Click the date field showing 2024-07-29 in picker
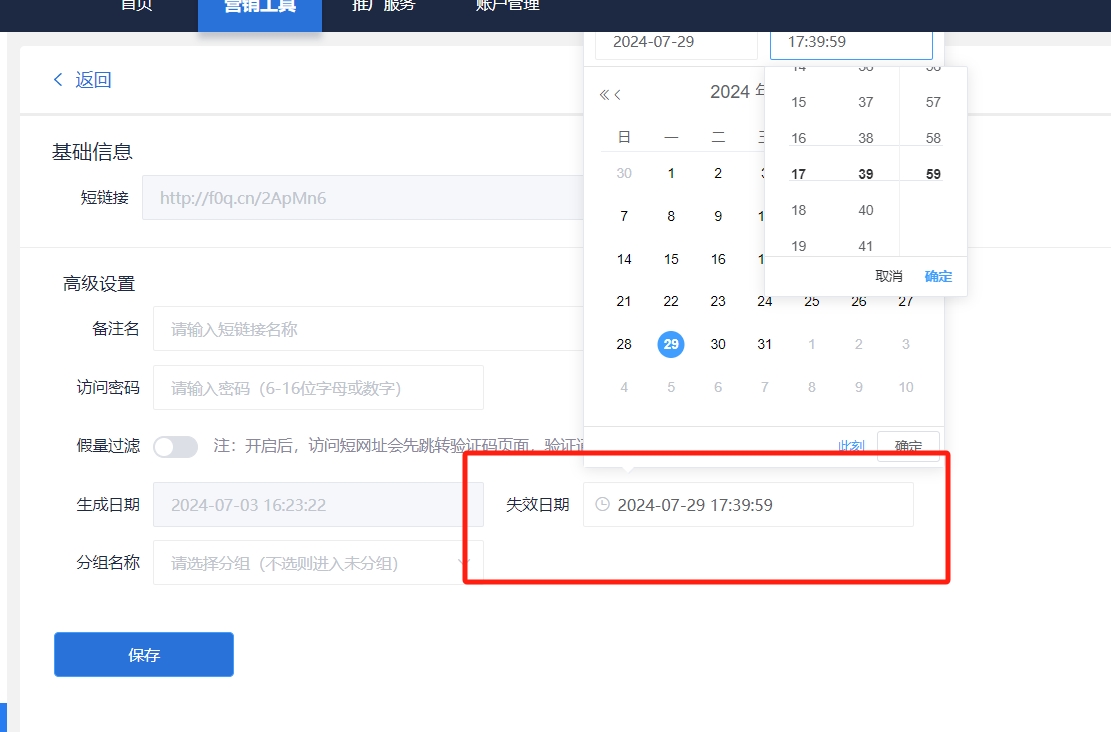The image size is (1111, 732). [675, 42]
